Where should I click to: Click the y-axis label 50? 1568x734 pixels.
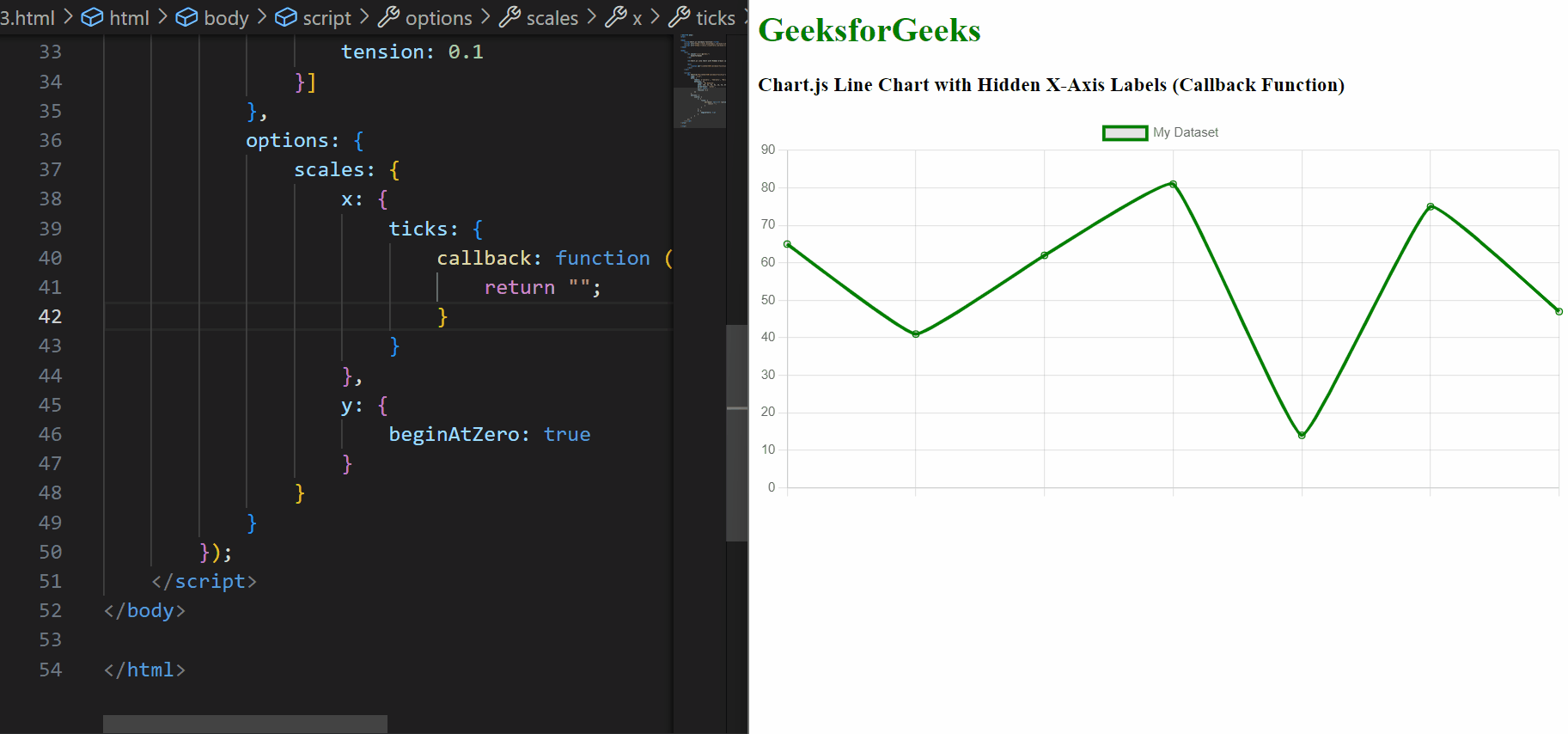tap(768, 300)
